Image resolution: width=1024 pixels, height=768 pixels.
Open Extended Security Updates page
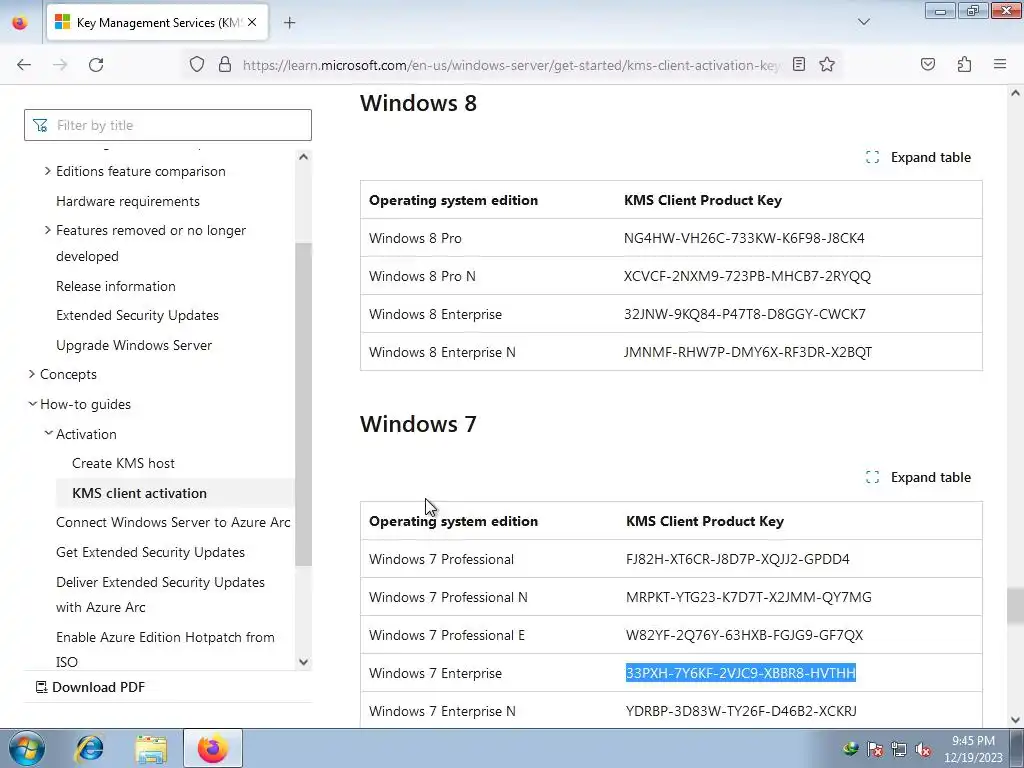pyautogui.click(x=137, y=315)
